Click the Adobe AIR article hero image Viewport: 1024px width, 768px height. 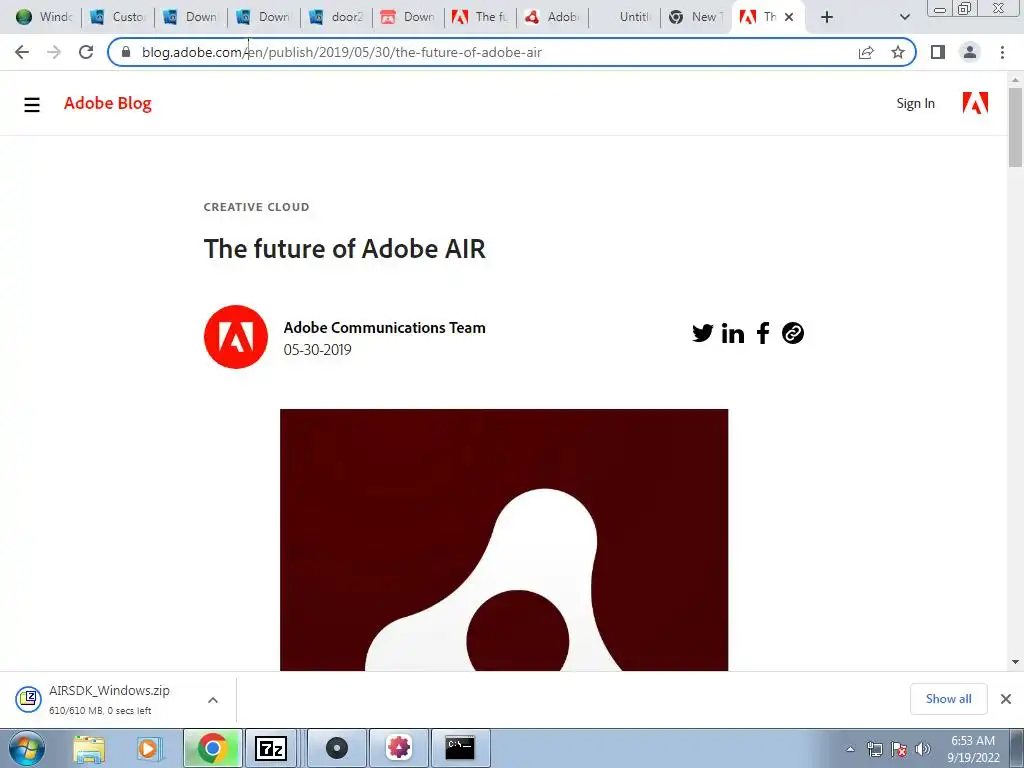click(504, 540)
